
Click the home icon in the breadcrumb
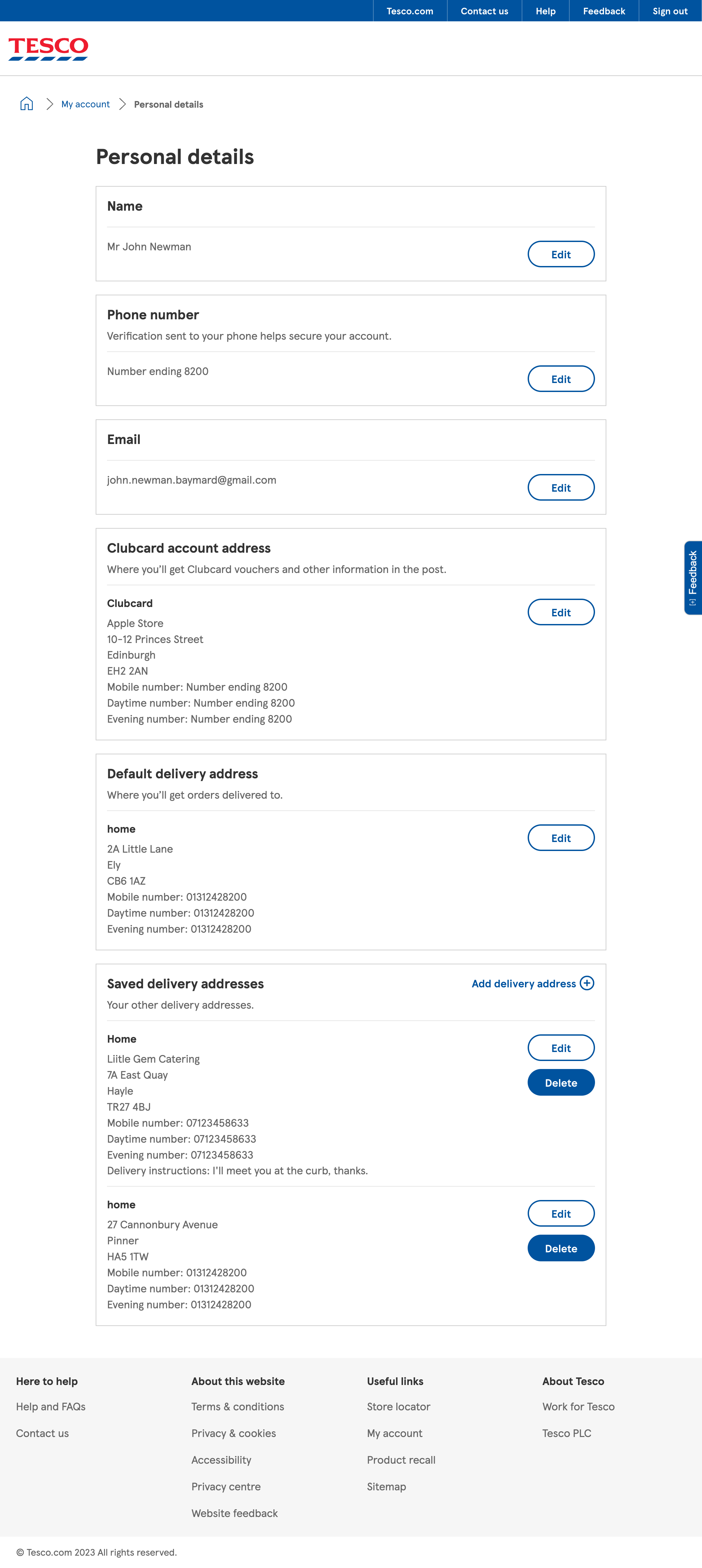click(x=26, y=103)
